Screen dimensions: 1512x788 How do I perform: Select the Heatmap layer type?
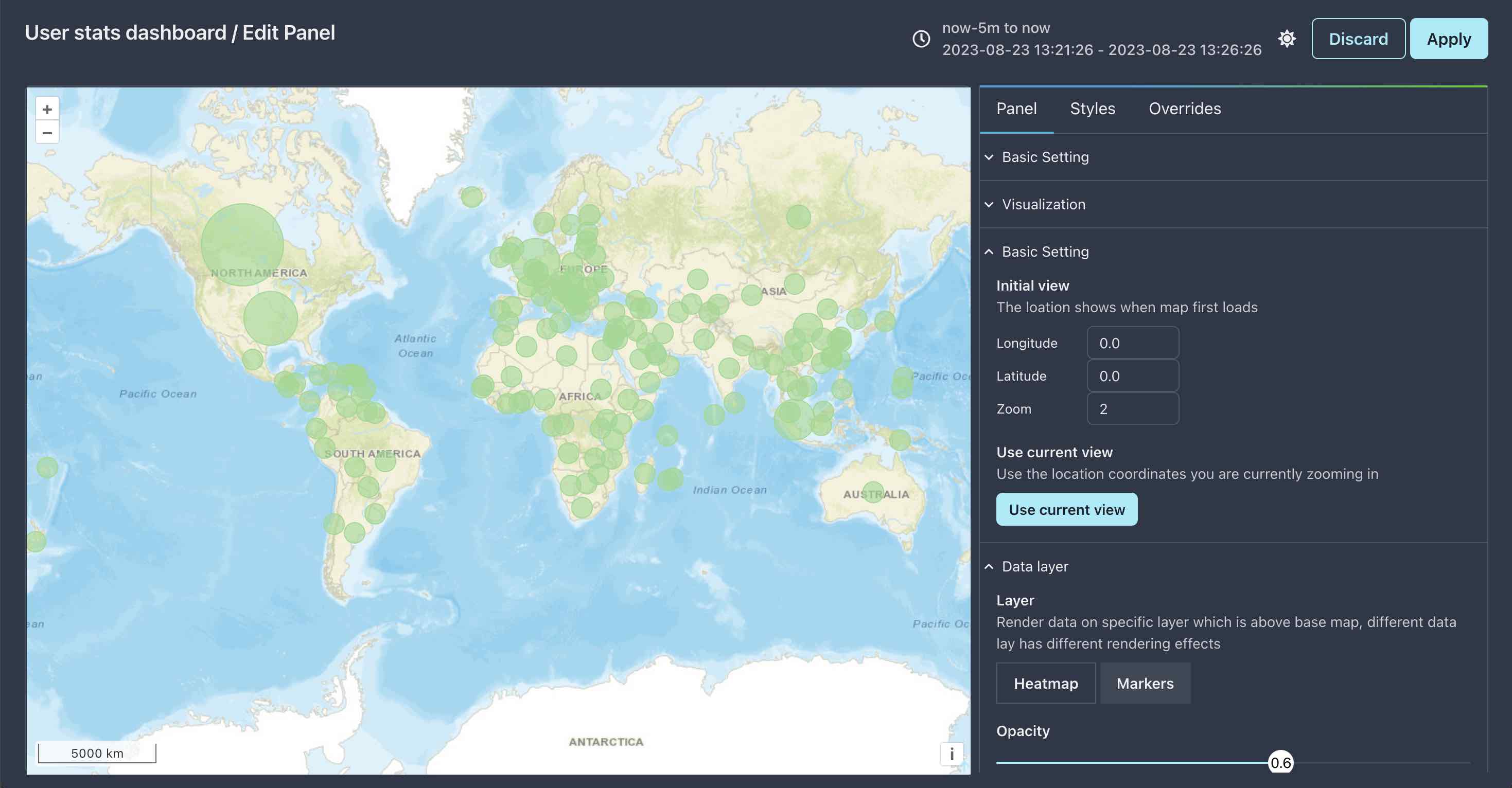(x=1045, y=683)
